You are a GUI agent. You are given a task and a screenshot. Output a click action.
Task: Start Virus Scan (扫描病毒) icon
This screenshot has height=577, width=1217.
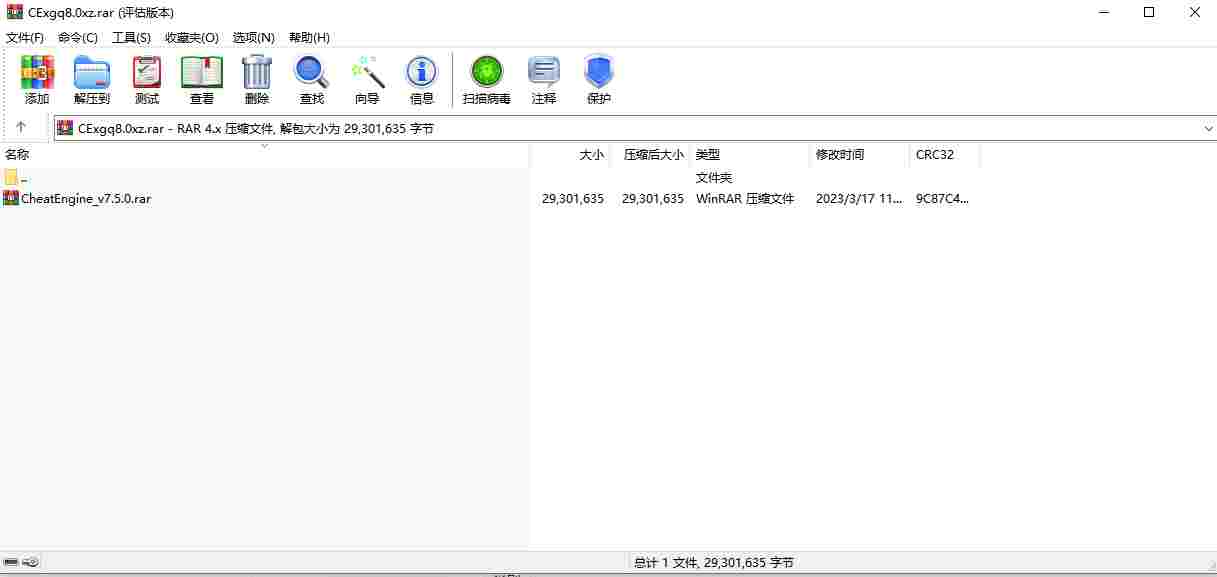point(487,79)
